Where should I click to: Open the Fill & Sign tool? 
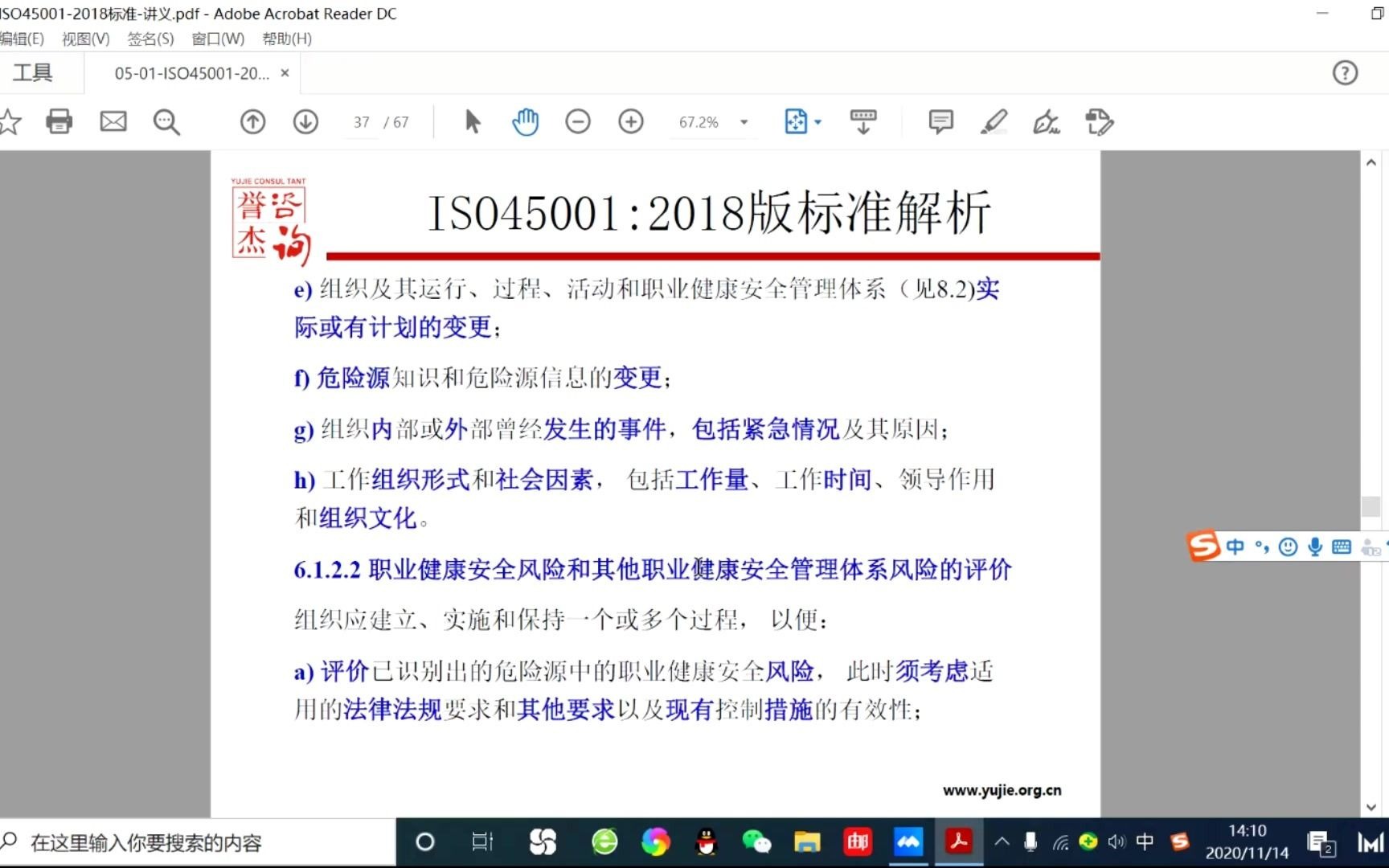(1046, 121)
